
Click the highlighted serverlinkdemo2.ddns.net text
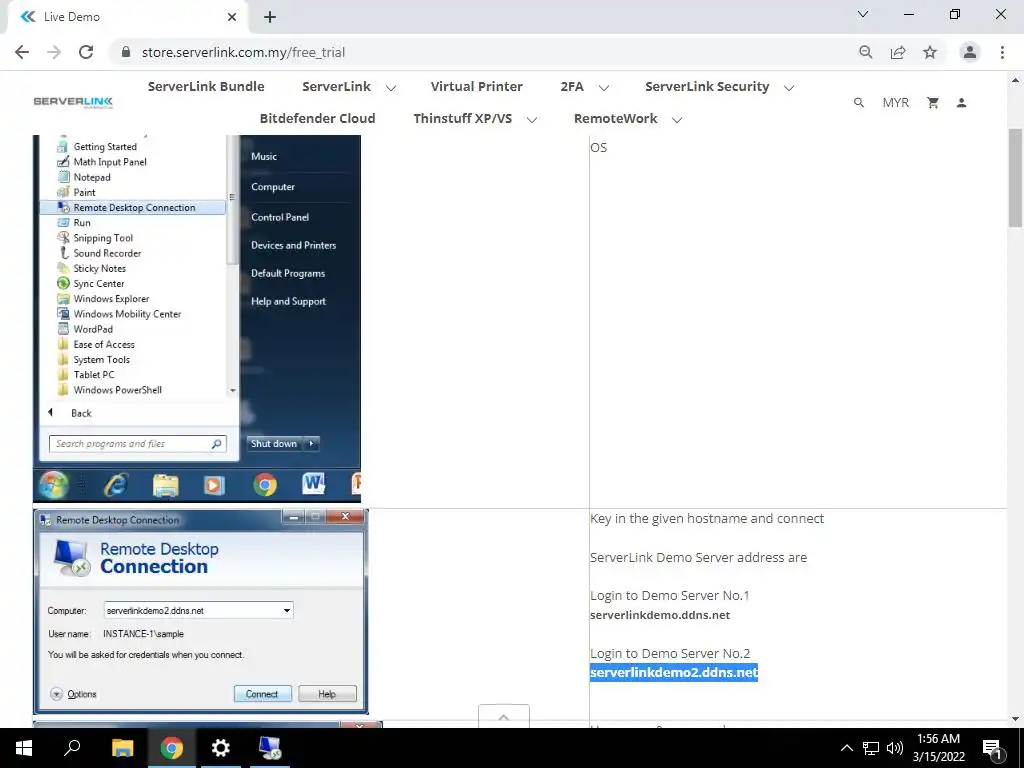tap(674, 672)
